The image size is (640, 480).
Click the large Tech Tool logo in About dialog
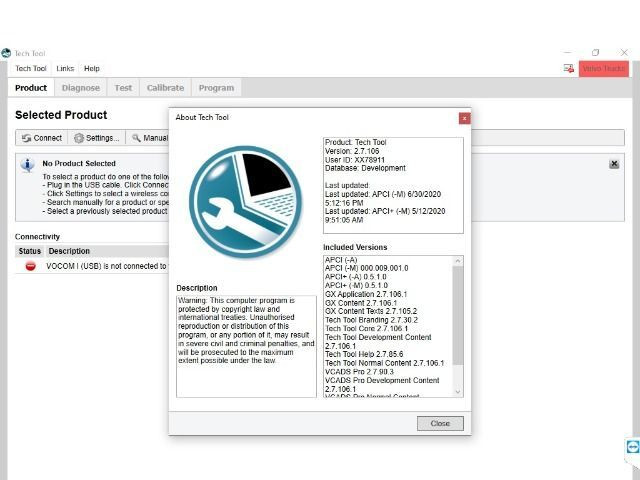tap(246, 202)
